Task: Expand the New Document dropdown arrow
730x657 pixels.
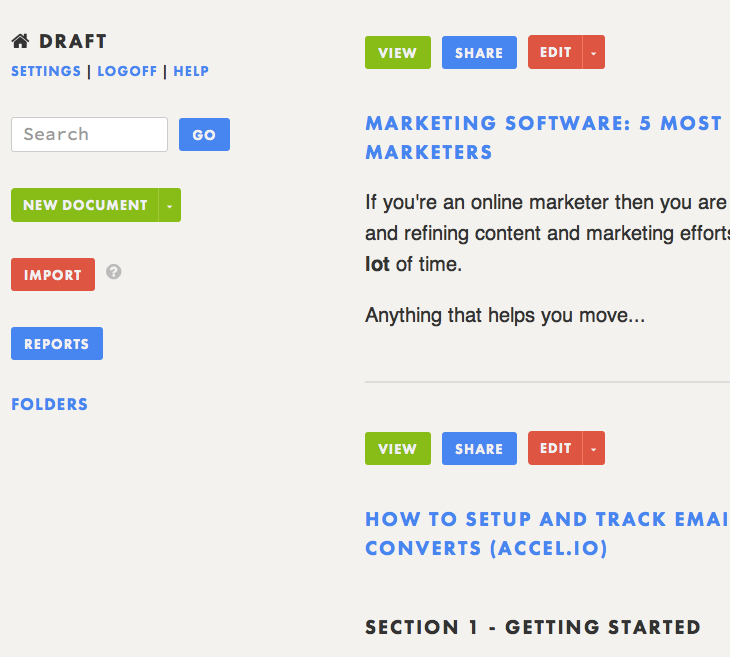Action: 170,205
